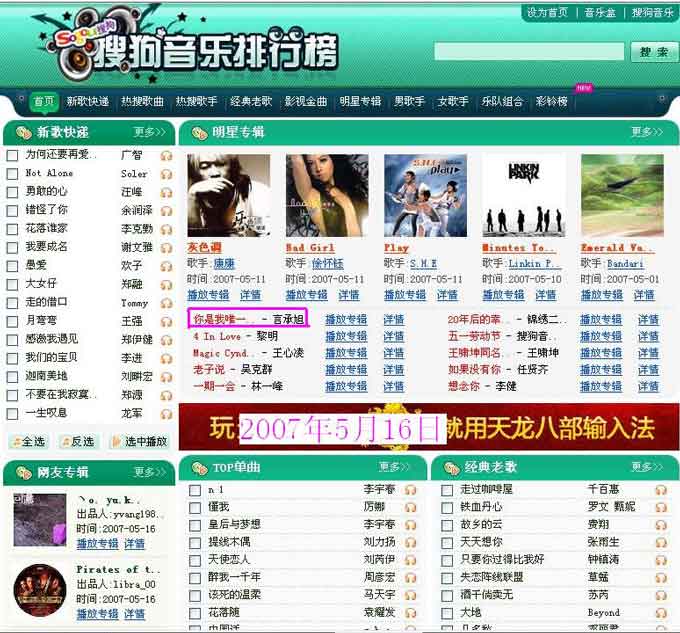Check the 月弯弯 song checkbox

13,322
